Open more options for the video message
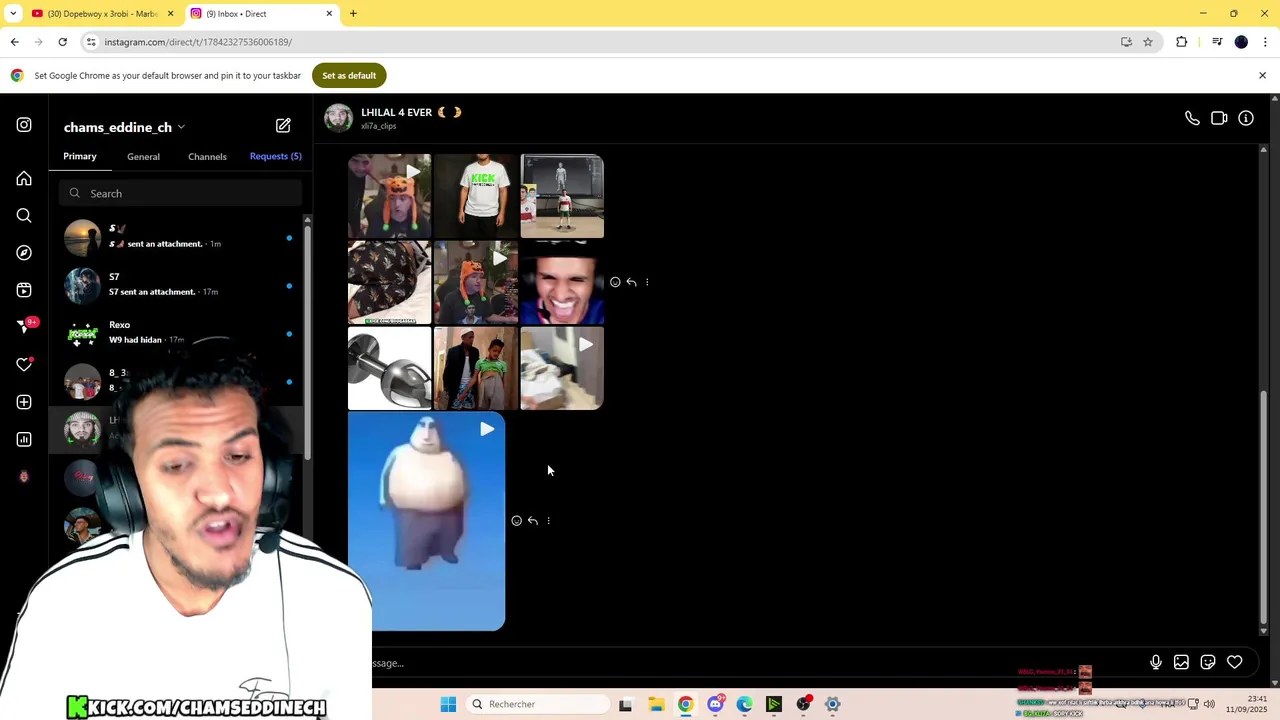 (x=548, y=521)
